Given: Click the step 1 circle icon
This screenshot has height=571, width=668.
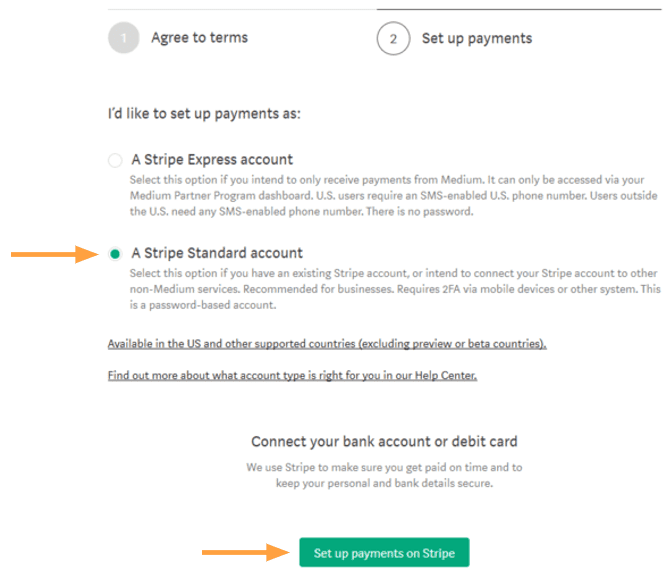Looking at the screenshot, I should pyautogui.click(x=123, y=38).
